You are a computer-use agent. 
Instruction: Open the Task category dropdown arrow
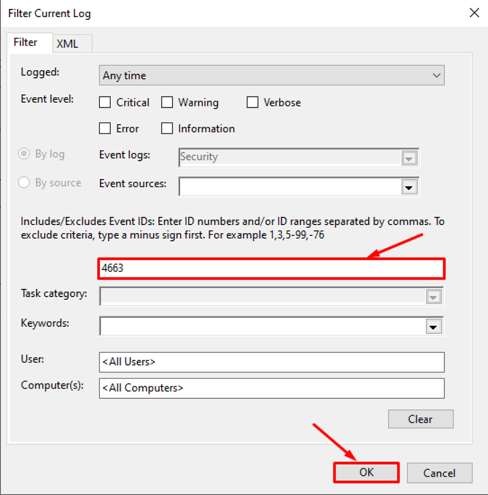click(x=434, y=296)
